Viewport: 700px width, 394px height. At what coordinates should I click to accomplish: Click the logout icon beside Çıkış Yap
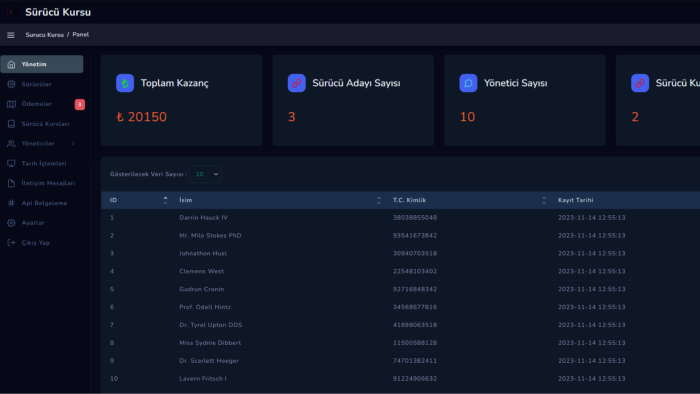[11, 243]
